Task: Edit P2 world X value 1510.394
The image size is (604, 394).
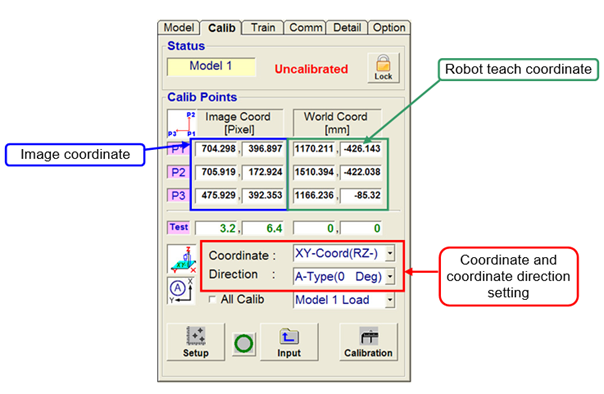Action: pos(314,172)
